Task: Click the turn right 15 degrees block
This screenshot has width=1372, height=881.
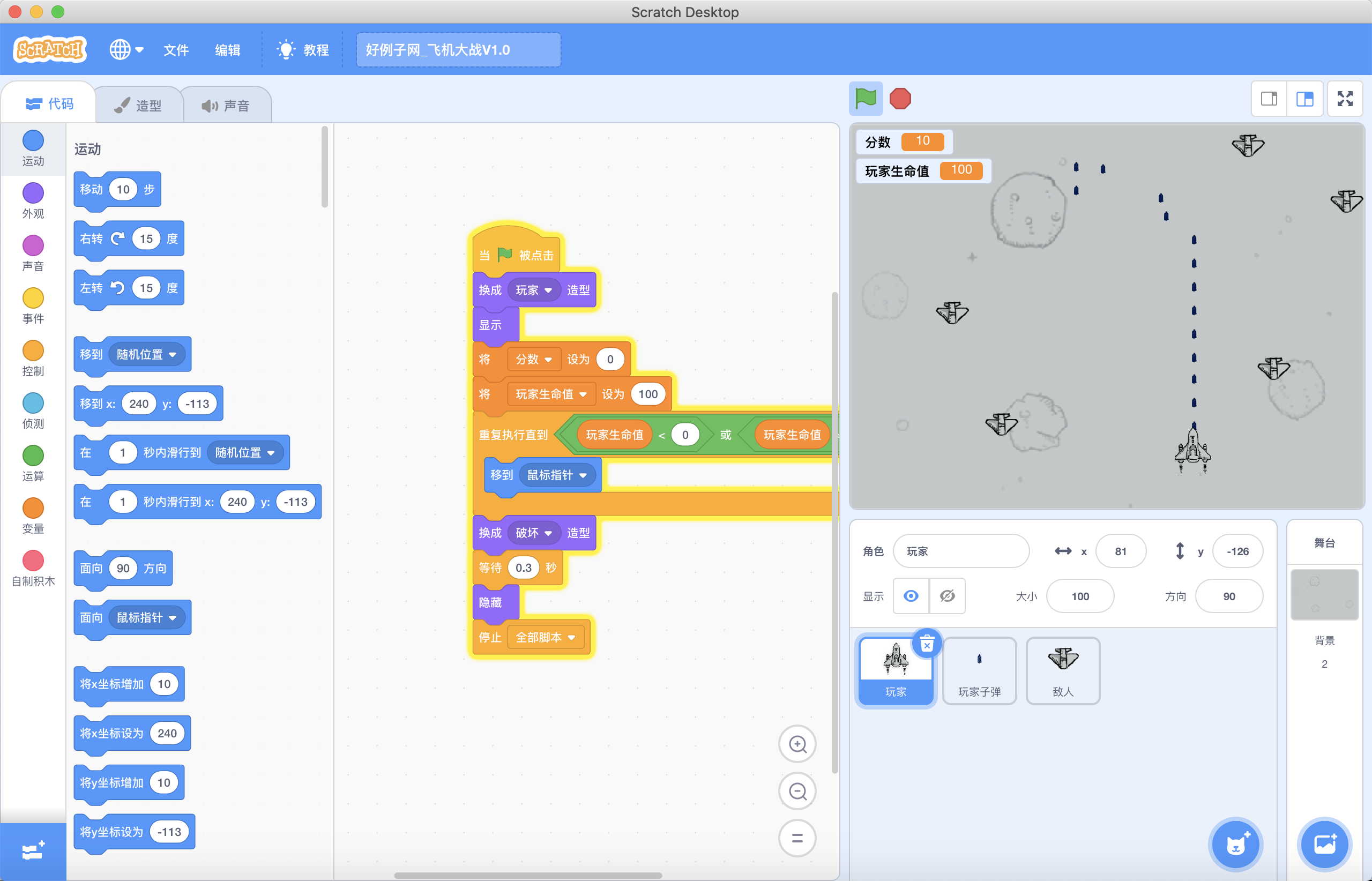Action: [x=129, y=238]
